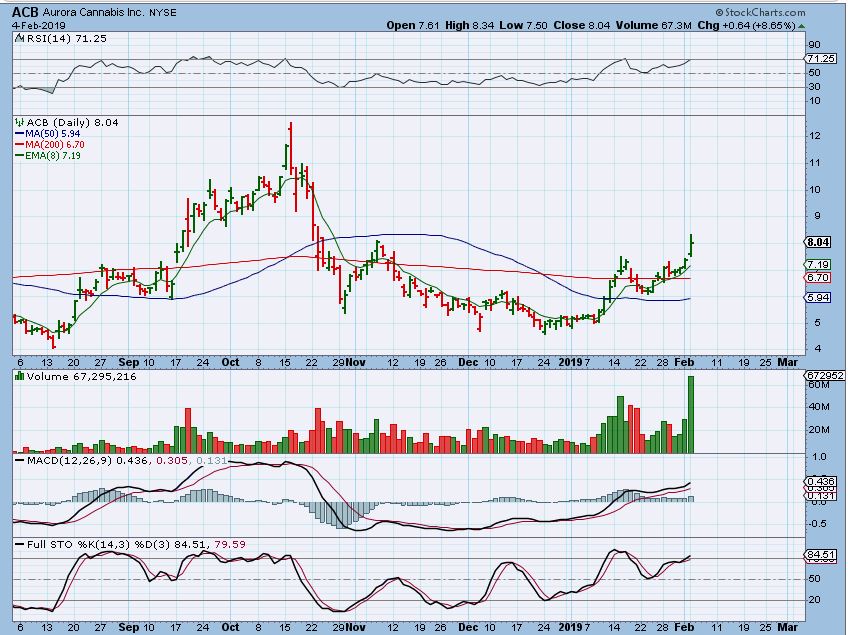Click the blue MA(50) legend line swatch
The width and height of the screenshot is (848, 635).
coord(19,134)
